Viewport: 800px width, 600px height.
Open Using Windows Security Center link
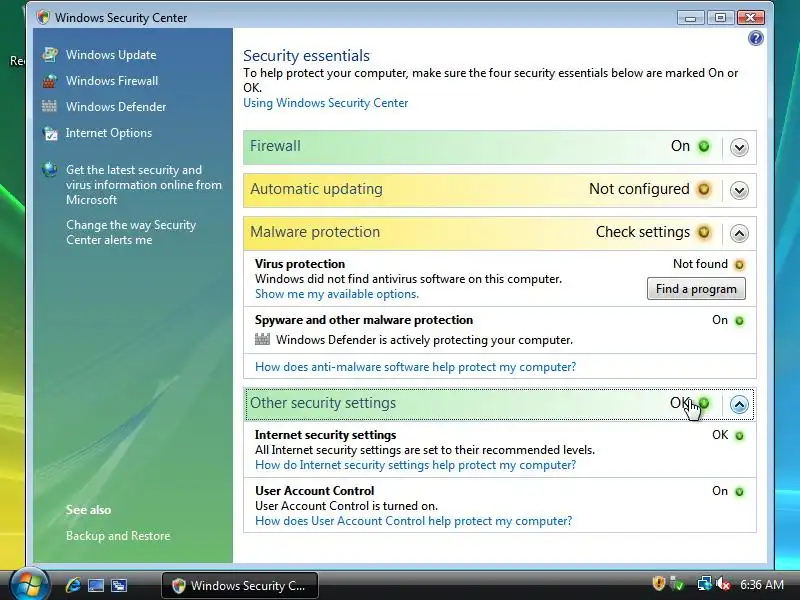326,103
